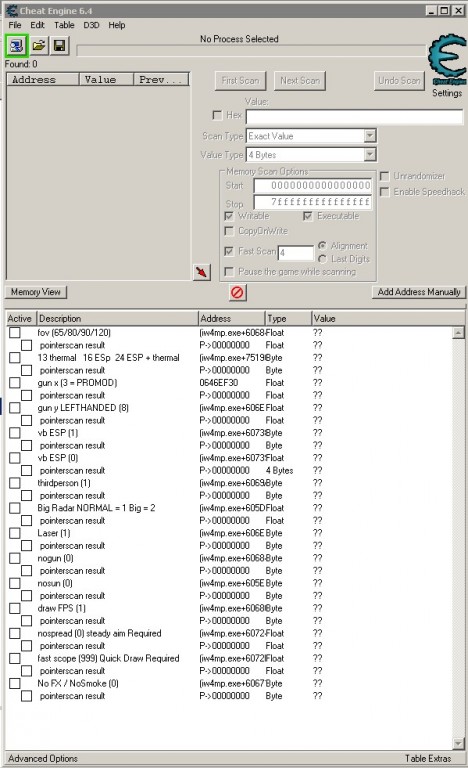Select the gun x (3 = PROMOD) row
Image resolution: width=468 pixels, height=768 pixels.
pyautogui.click(x=230, y=383)
